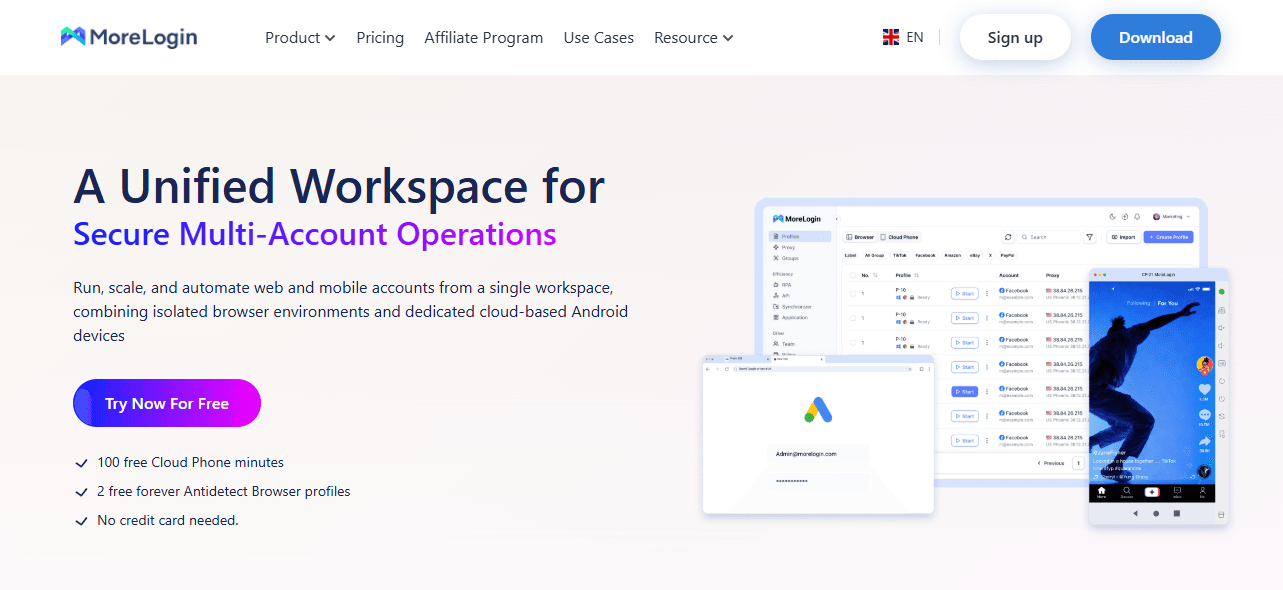Select the PayPal label filter

(x=1007, y=255)
